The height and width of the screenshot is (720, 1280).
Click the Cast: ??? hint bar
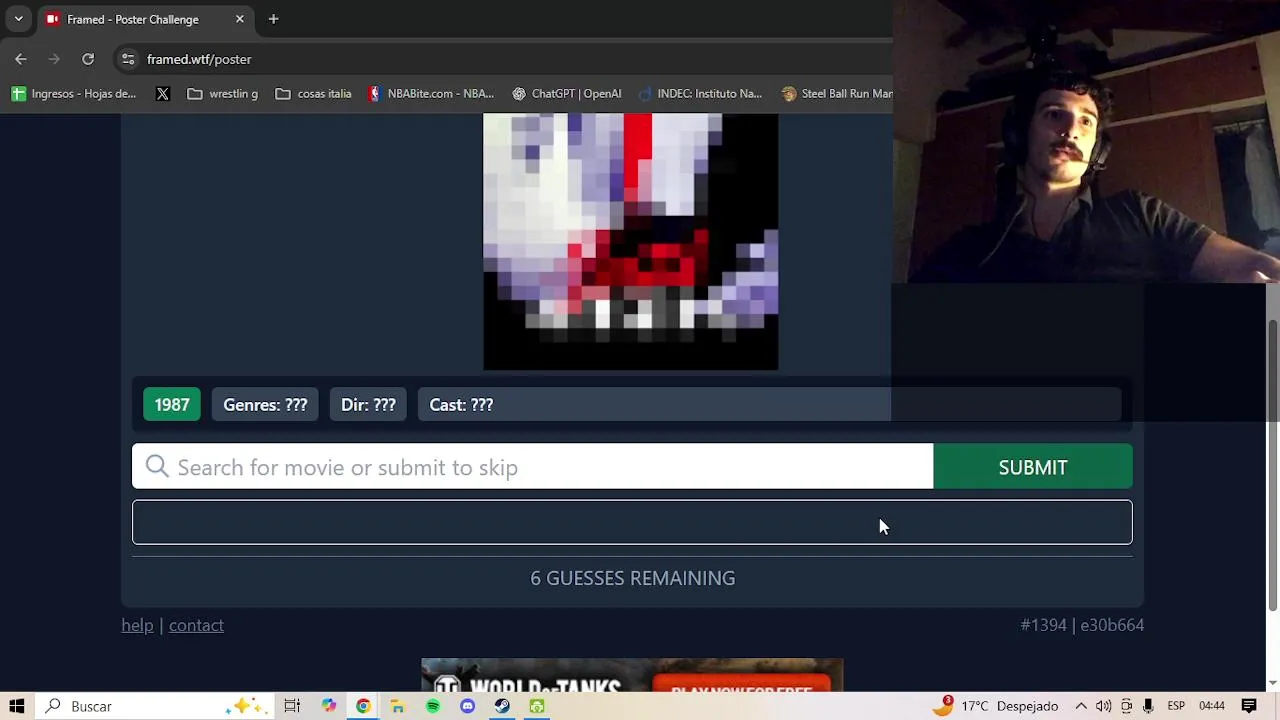(x=769, y=405)
